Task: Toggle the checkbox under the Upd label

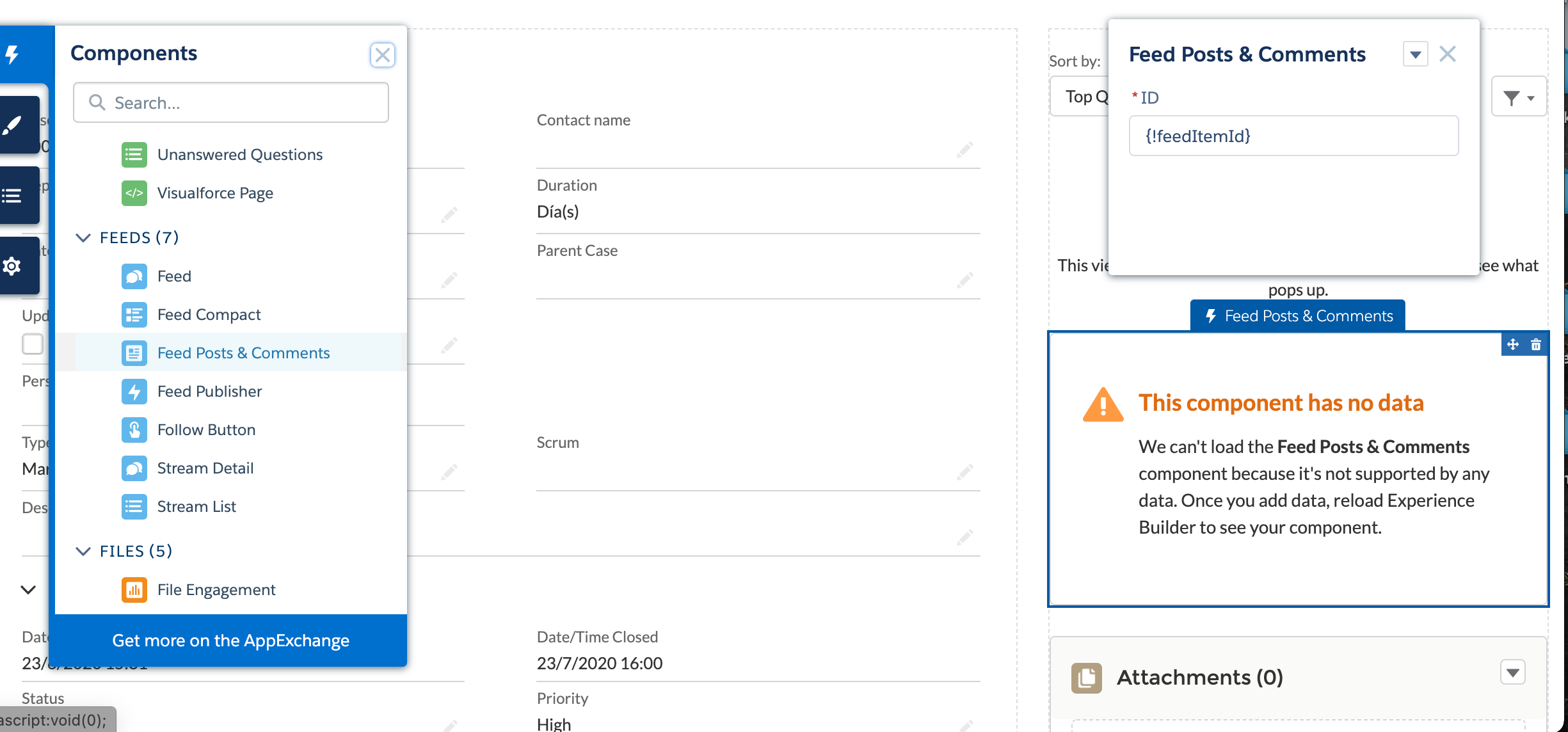Action: pyautogui.click(x=33, y=344)
